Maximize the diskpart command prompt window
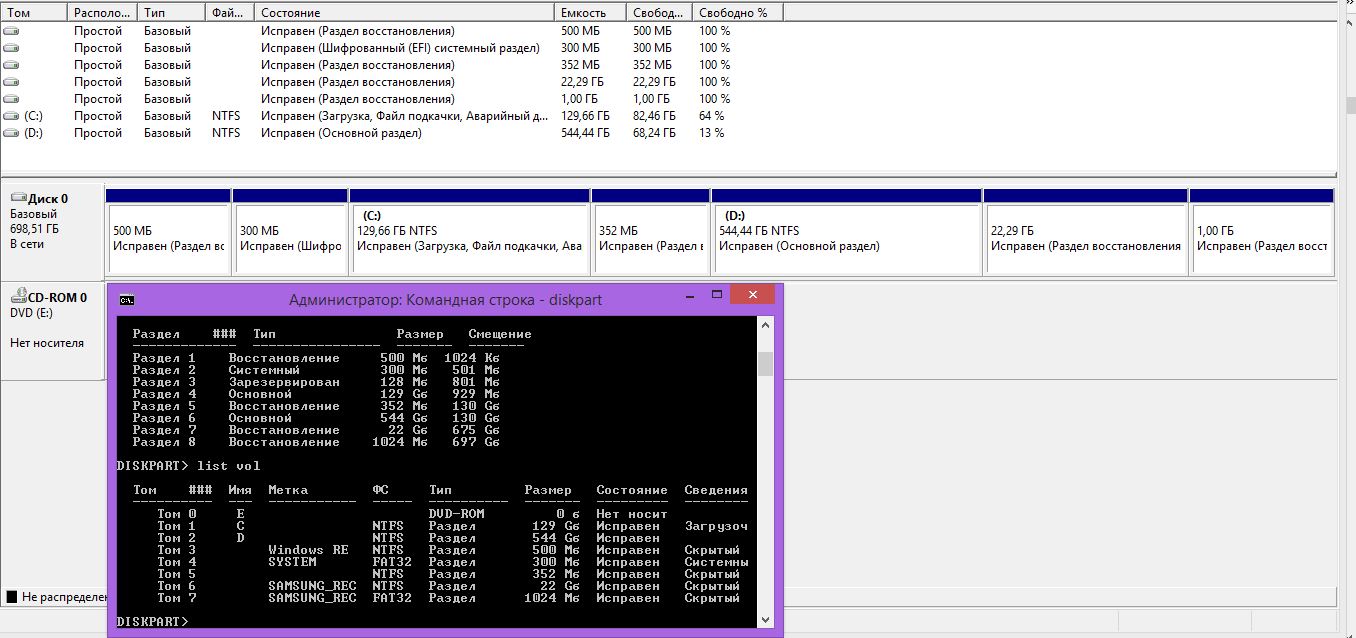 pos(717,297)
